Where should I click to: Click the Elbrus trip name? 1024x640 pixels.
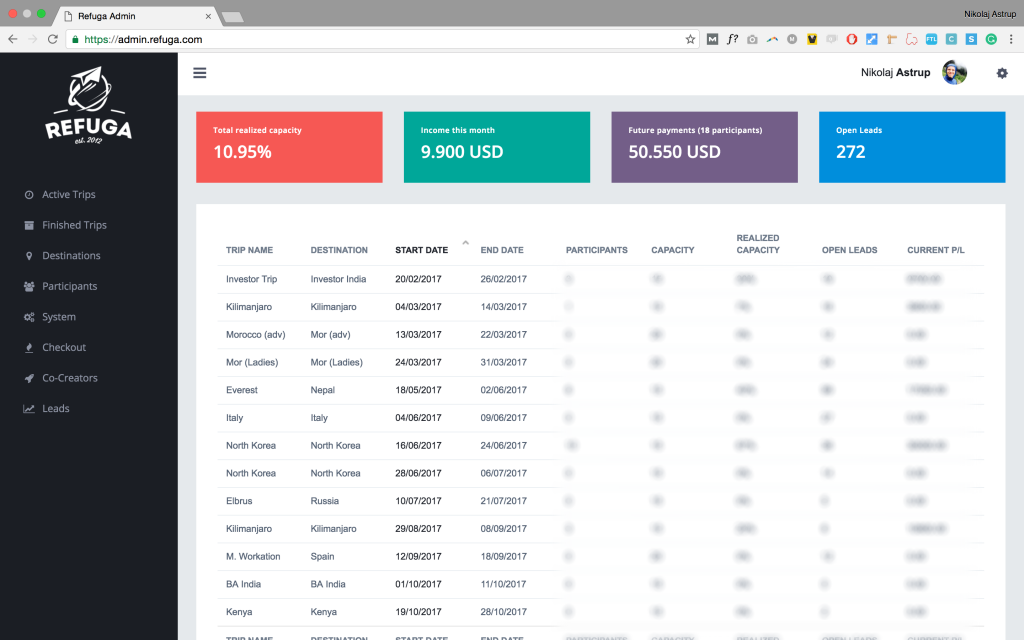click(239, 501)
